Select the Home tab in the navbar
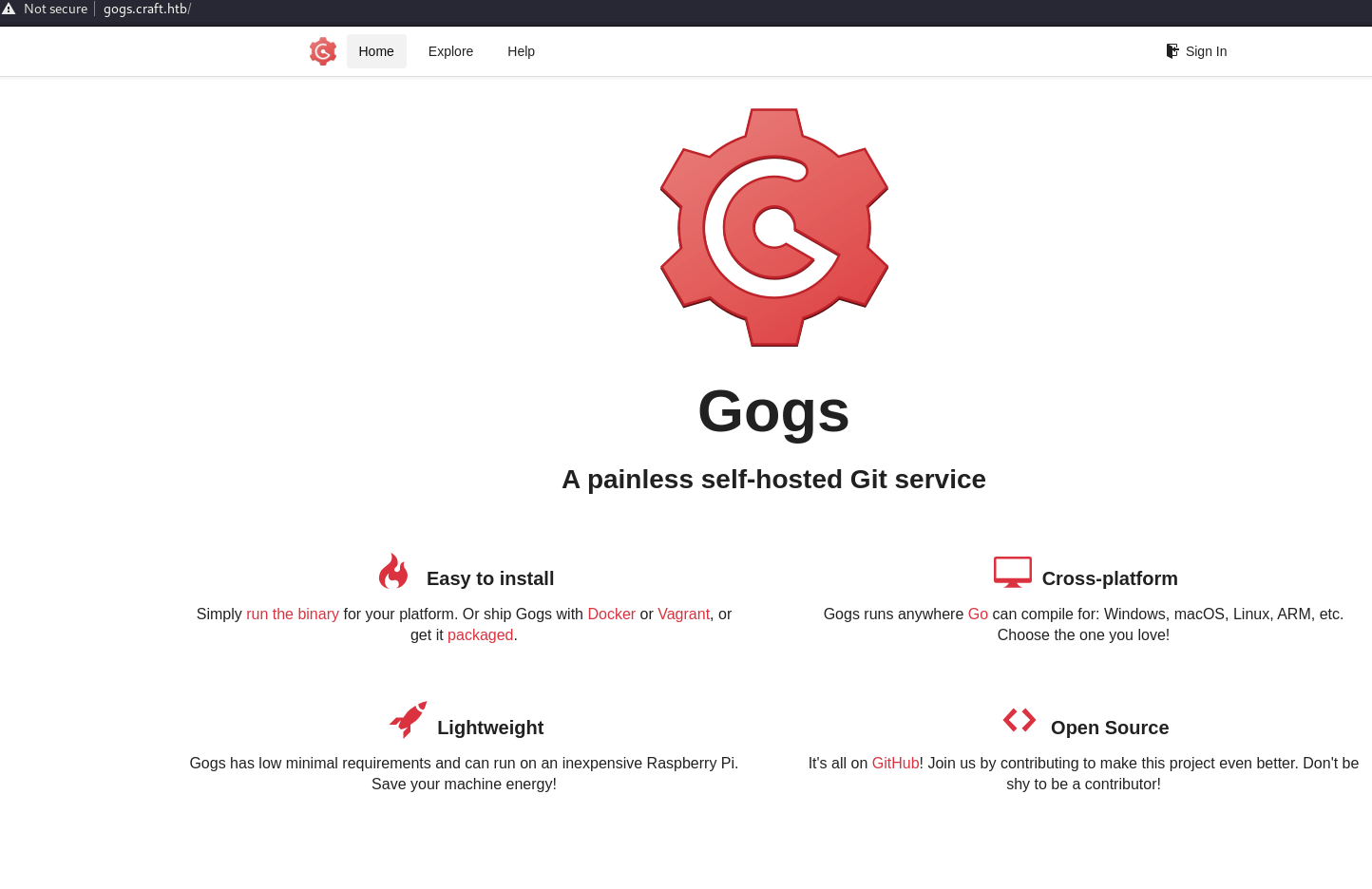The width and height of the screenshot is (1372, 889). [x=376, y=50]
